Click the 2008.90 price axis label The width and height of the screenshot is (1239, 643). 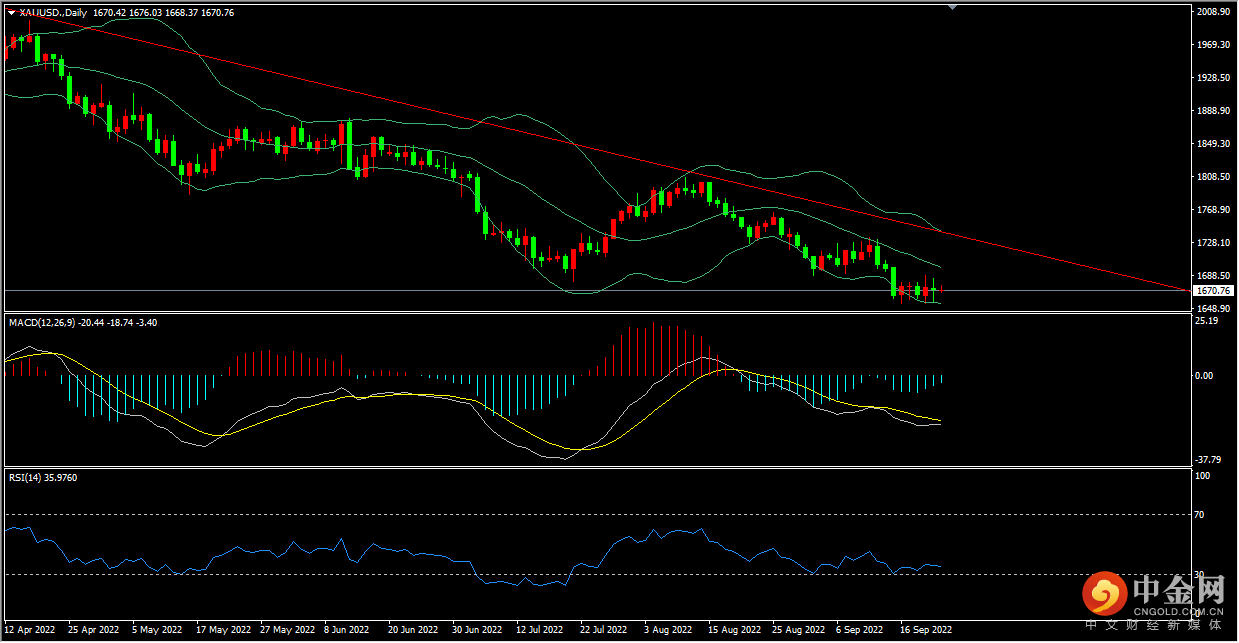(1212, 12)
